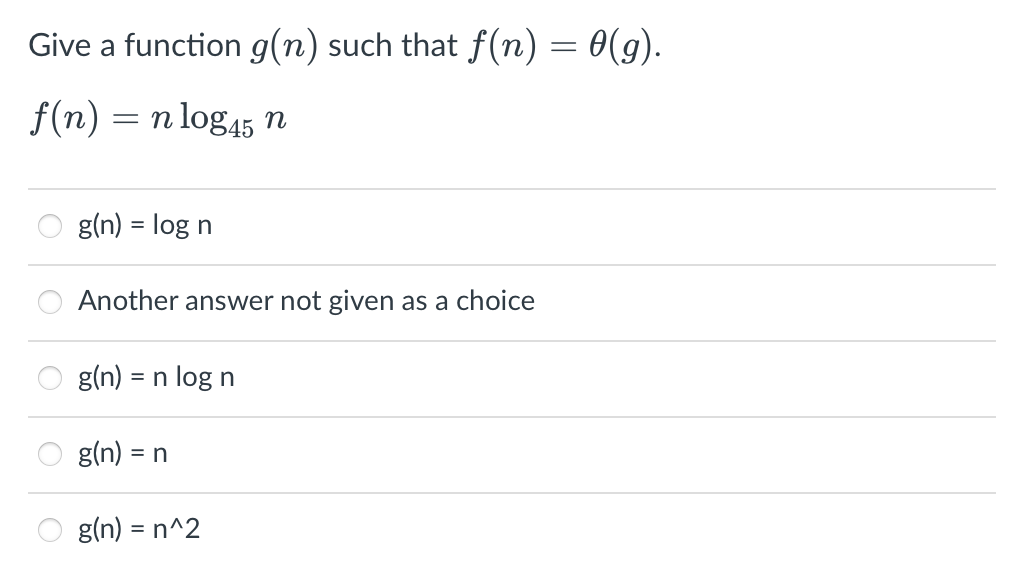Select the fourth radio option from the top
1028x586 pixels.
(50, 453)
